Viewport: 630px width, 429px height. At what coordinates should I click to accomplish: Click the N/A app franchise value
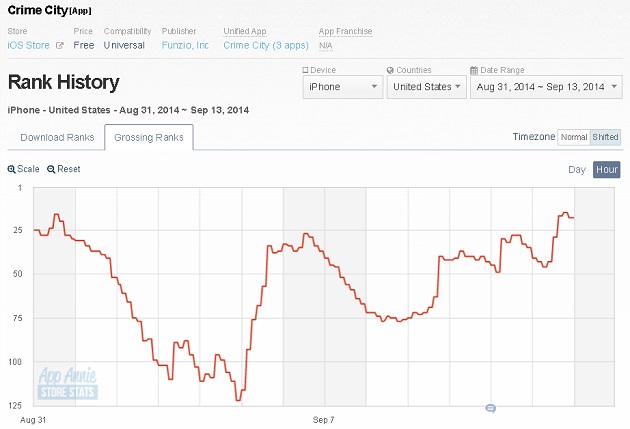[x=325, y=46]
